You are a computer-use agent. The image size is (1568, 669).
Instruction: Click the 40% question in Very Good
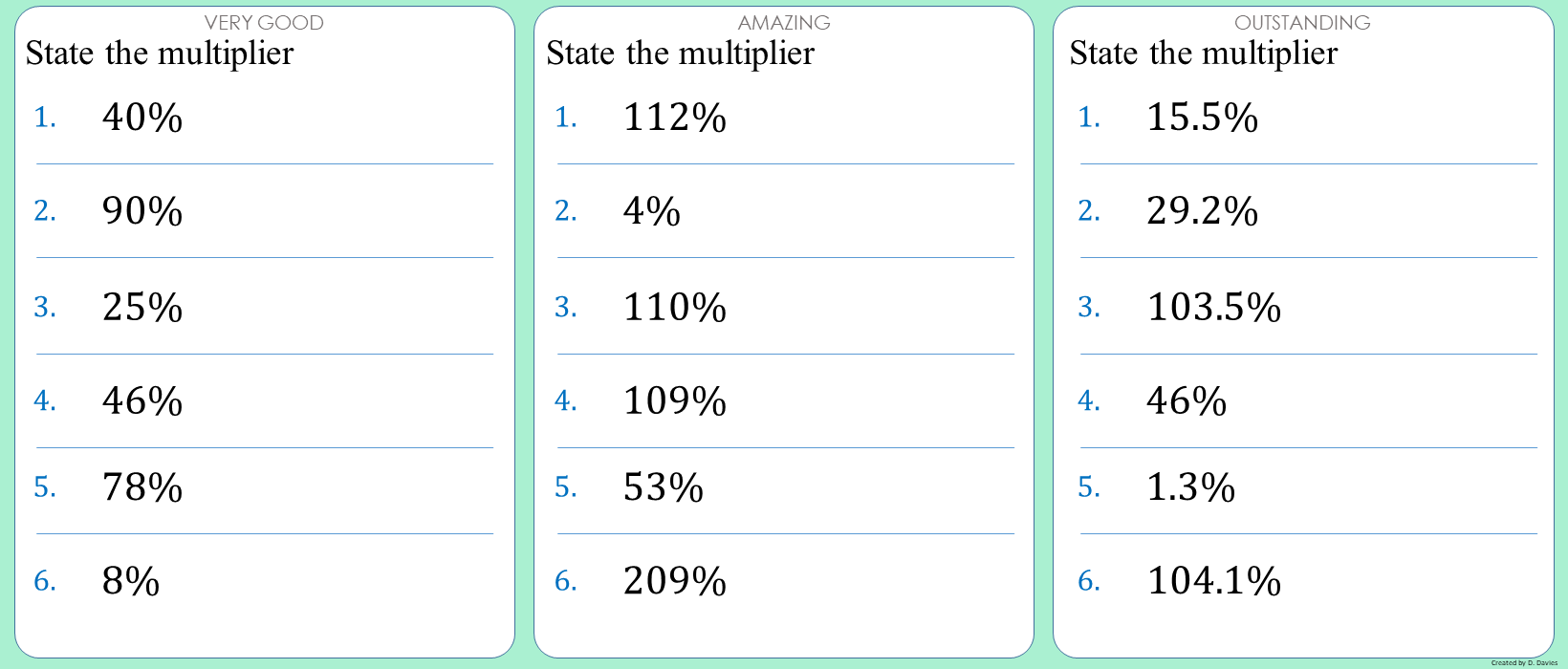click(x=142, y=118)
